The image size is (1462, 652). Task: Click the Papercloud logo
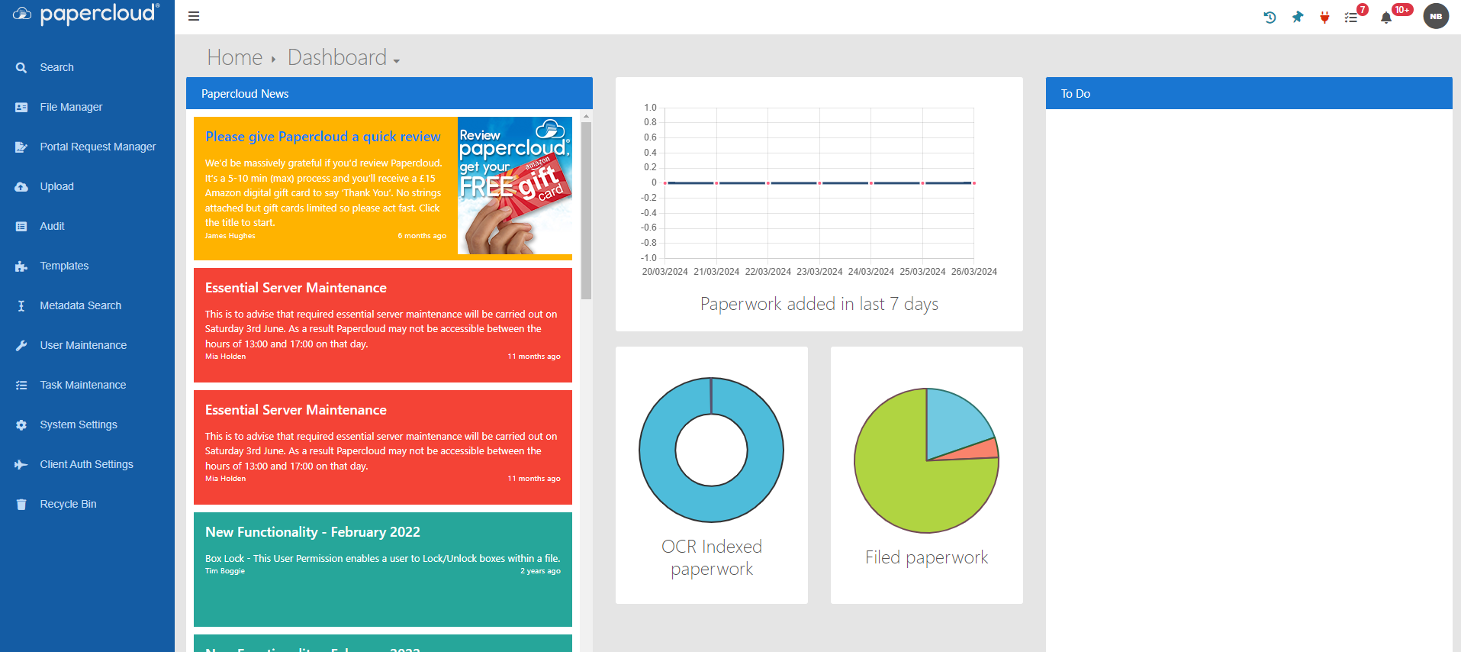[x=87, y=14]
